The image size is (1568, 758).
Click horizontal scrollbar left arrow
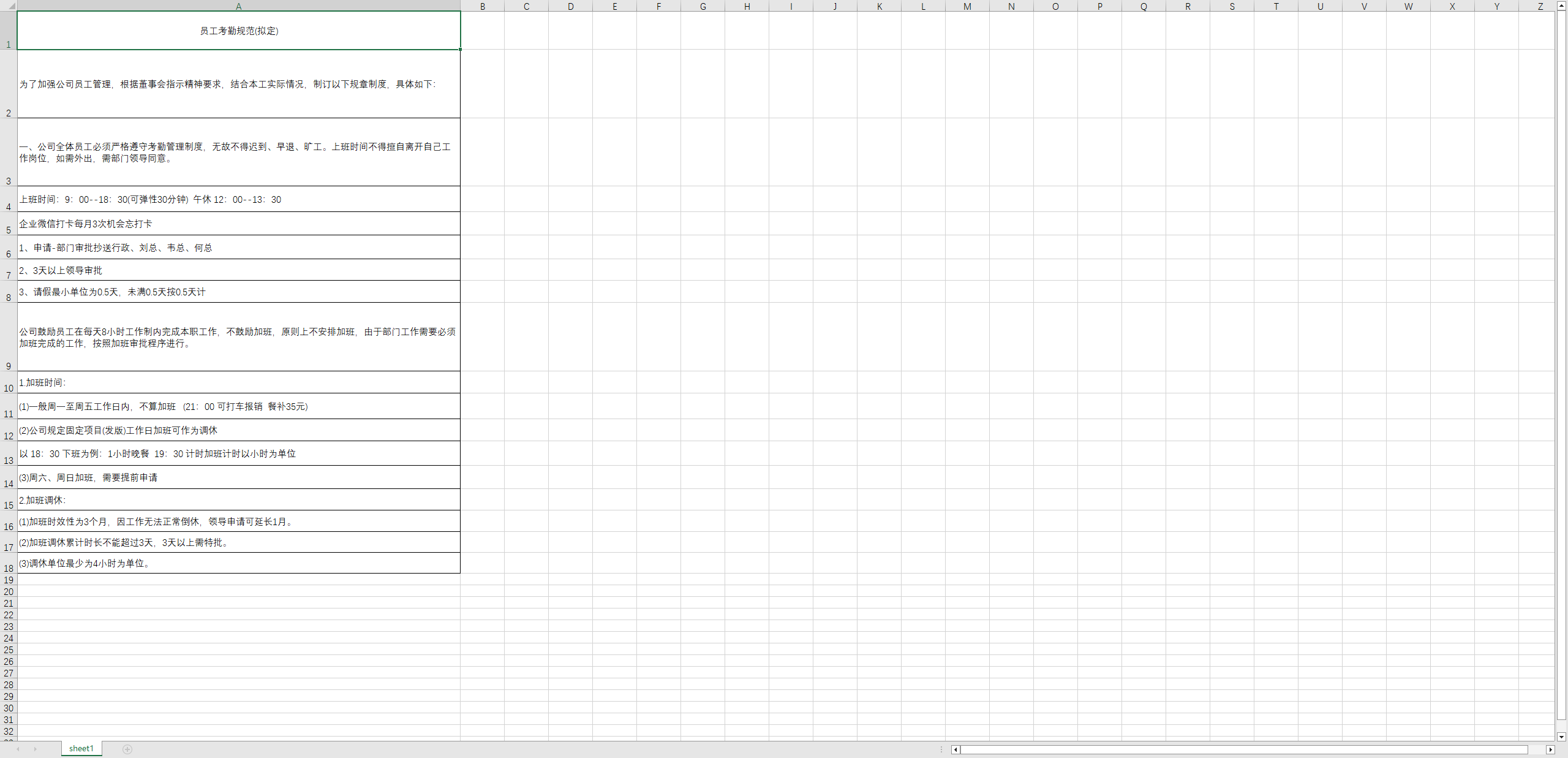955,749
